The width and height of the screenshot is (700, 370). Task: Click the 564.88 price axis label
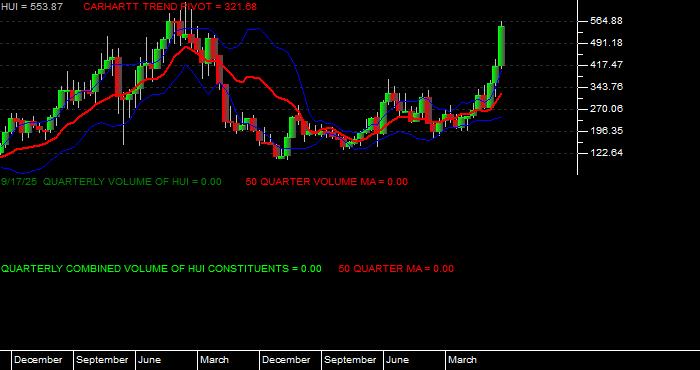[606, 21]
